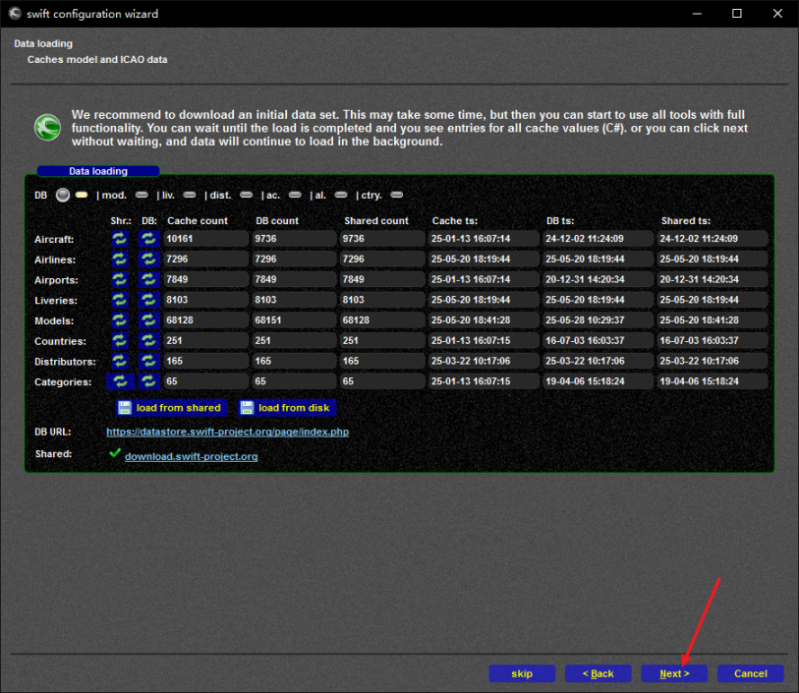Open the download.swift-project.org shared link
This screenshot has width=799, height=693.
point(191,456)
